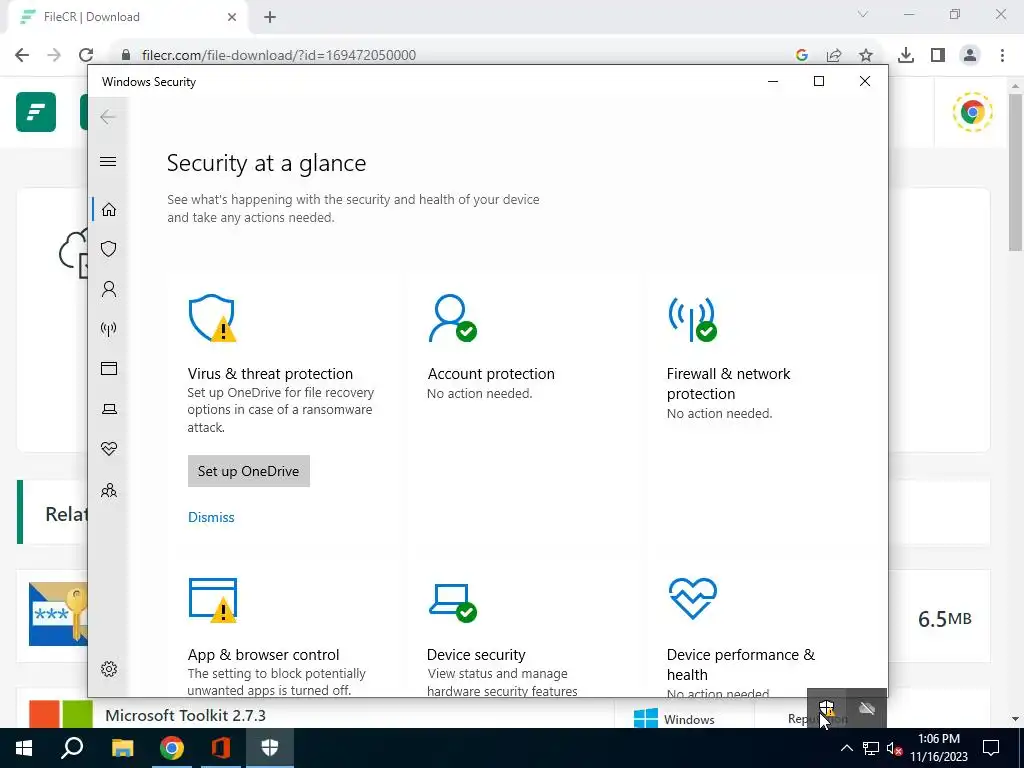Open Chrome downloads icon

tap(906, 56)
